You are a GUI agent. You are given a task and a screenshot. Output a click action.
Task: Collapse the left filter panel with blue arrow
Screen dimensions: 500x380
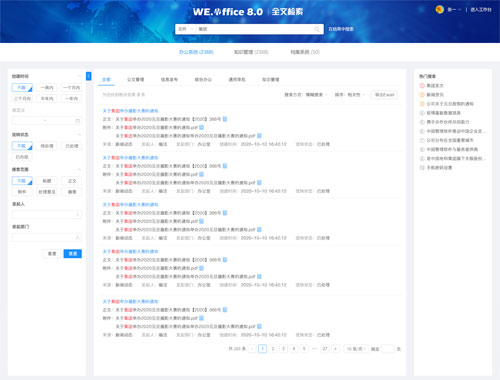click(x=89, y=76)
